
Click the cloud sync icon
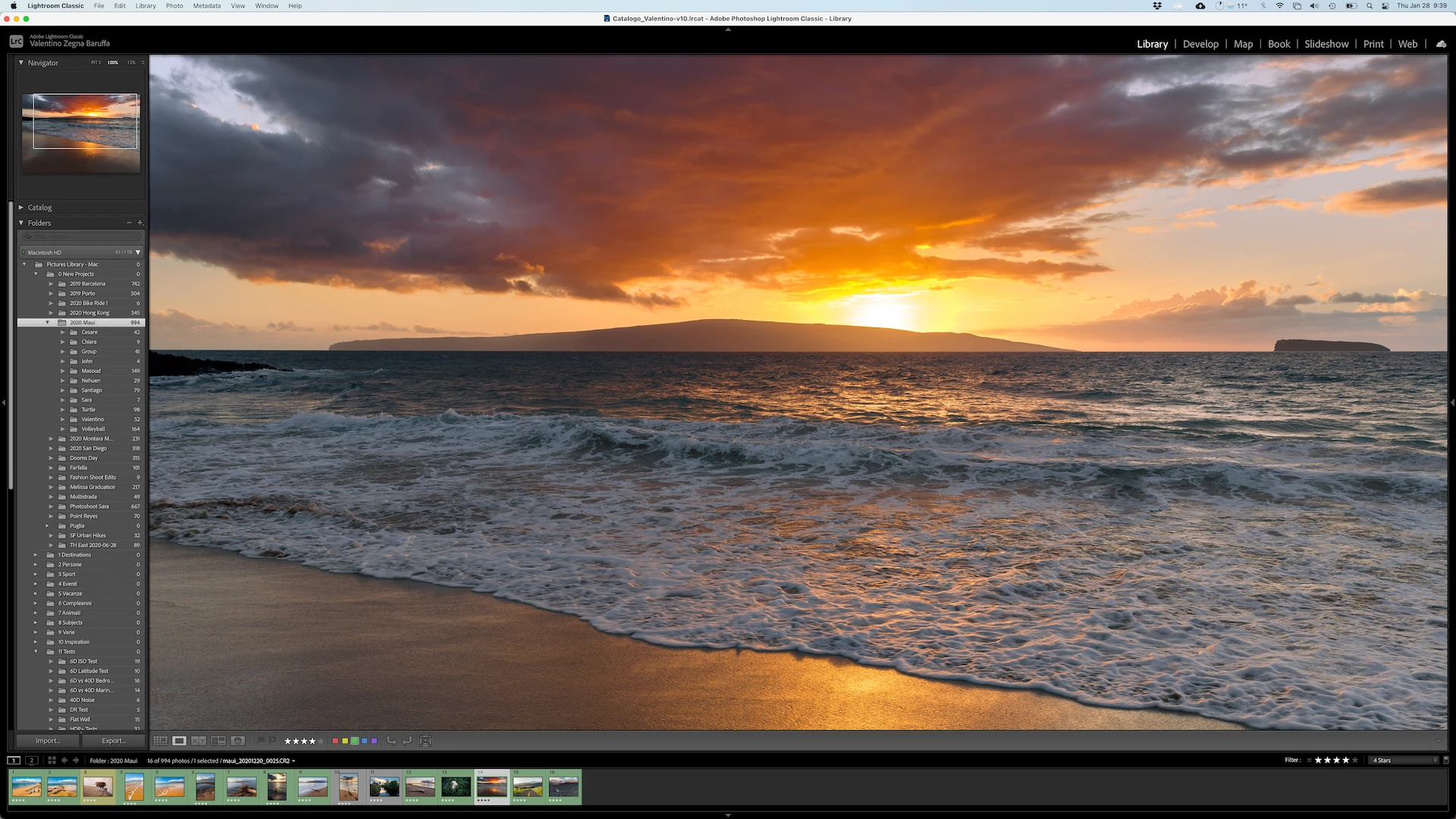pyautogui.click(x=1441, y=44)
